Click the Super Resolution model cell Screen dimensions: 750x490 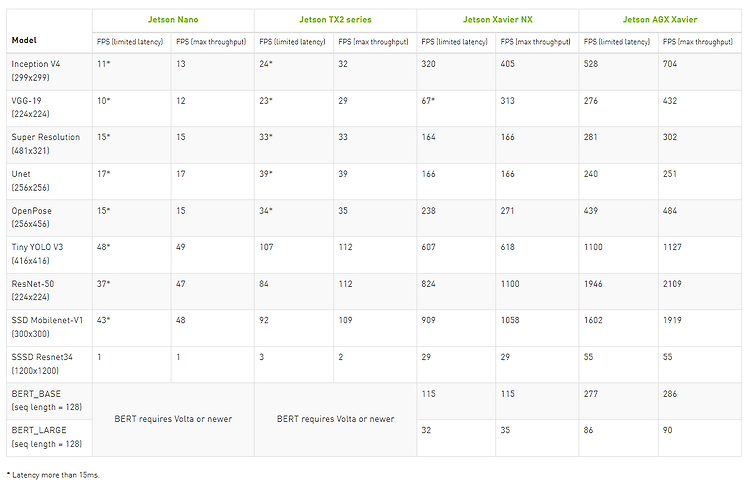click(45, 144)
